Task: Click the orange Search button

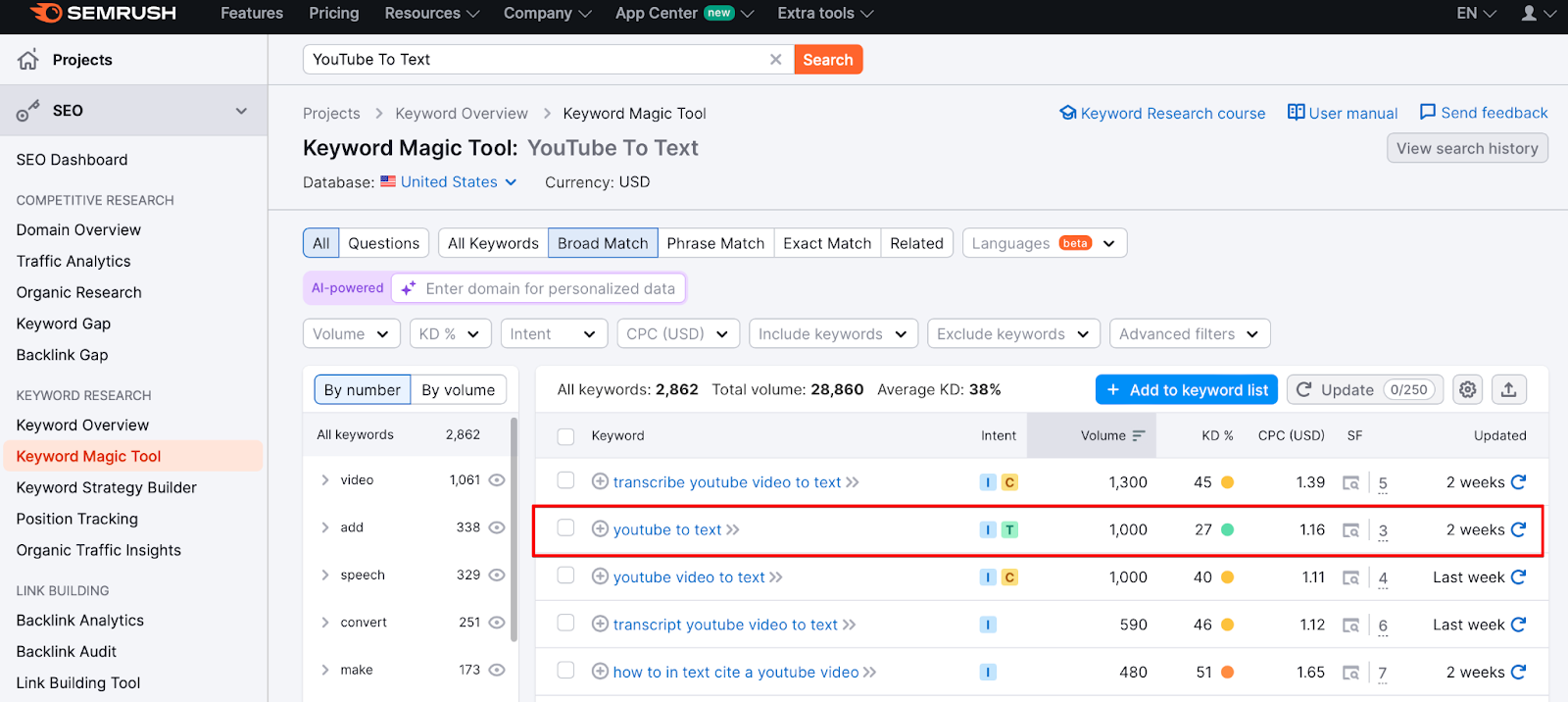Action: click(828, 60)
